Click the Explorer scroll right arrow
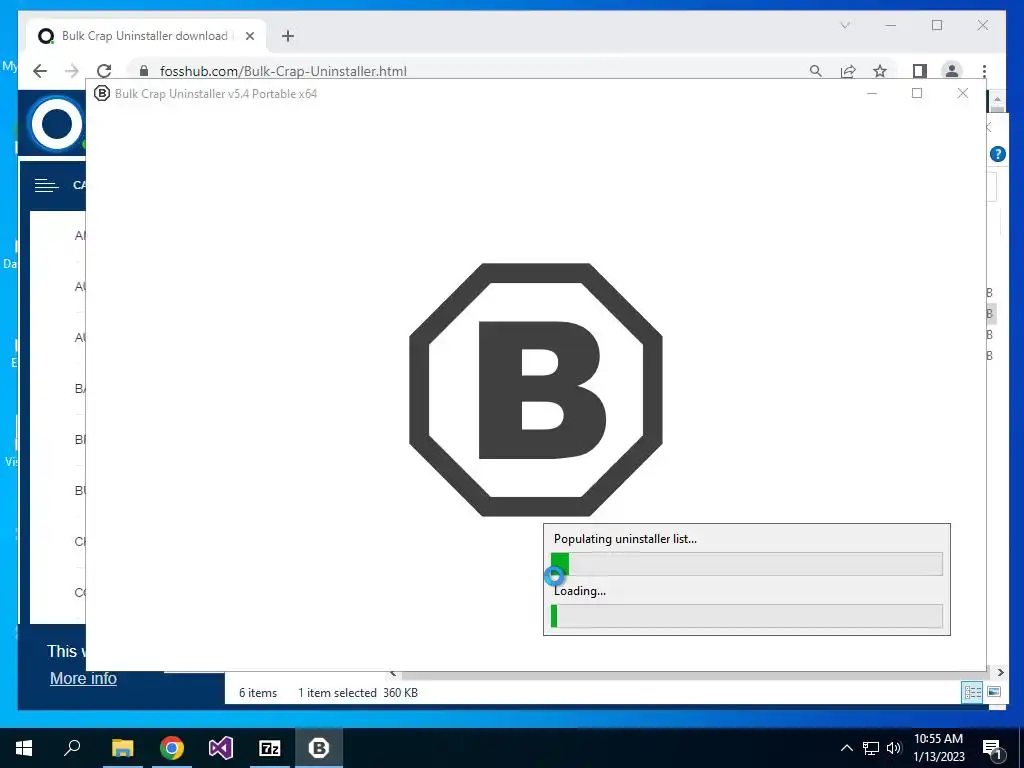Image resolution: width=1024 pixels, height=768 pixels. pos(1000,672)
